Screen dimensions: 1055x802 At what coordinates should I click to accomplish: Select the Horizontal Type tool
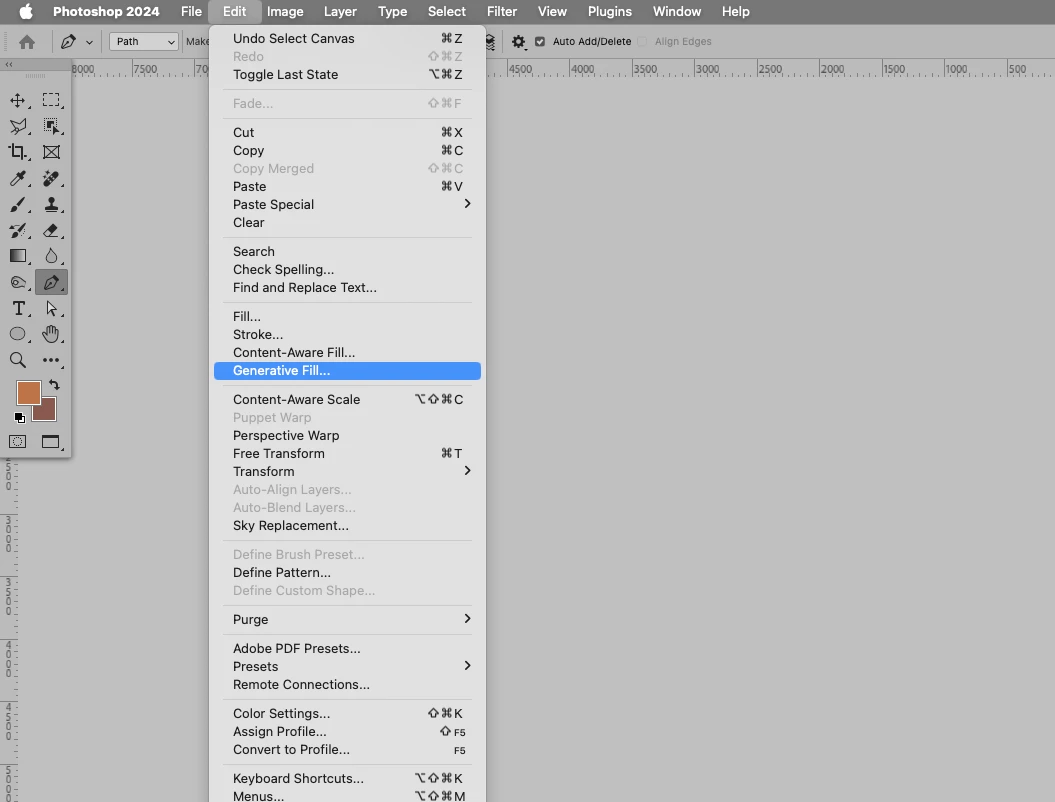pos(18,309)
